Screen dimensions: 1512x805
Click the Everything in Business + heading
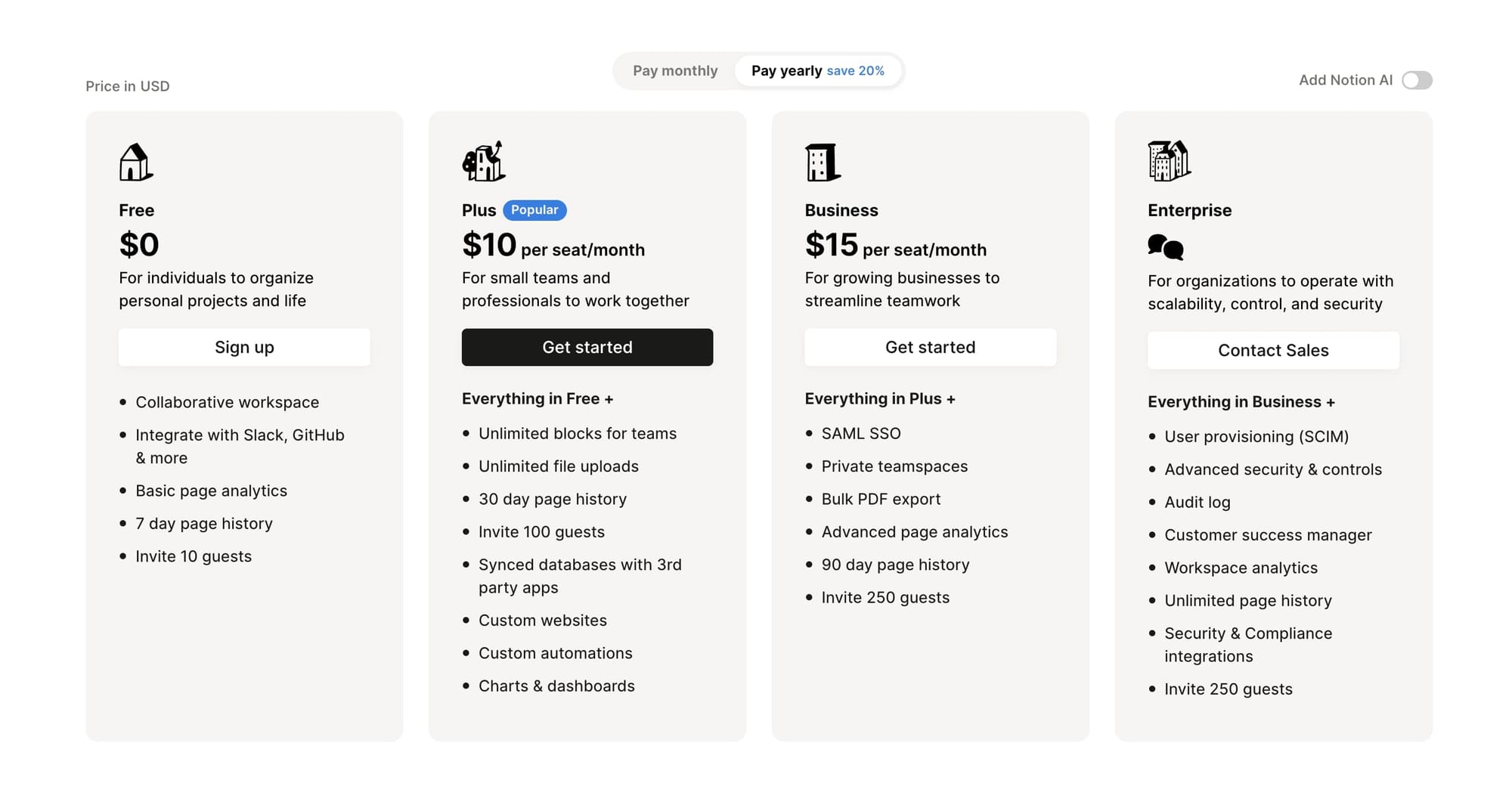[x=1241, y=402]
